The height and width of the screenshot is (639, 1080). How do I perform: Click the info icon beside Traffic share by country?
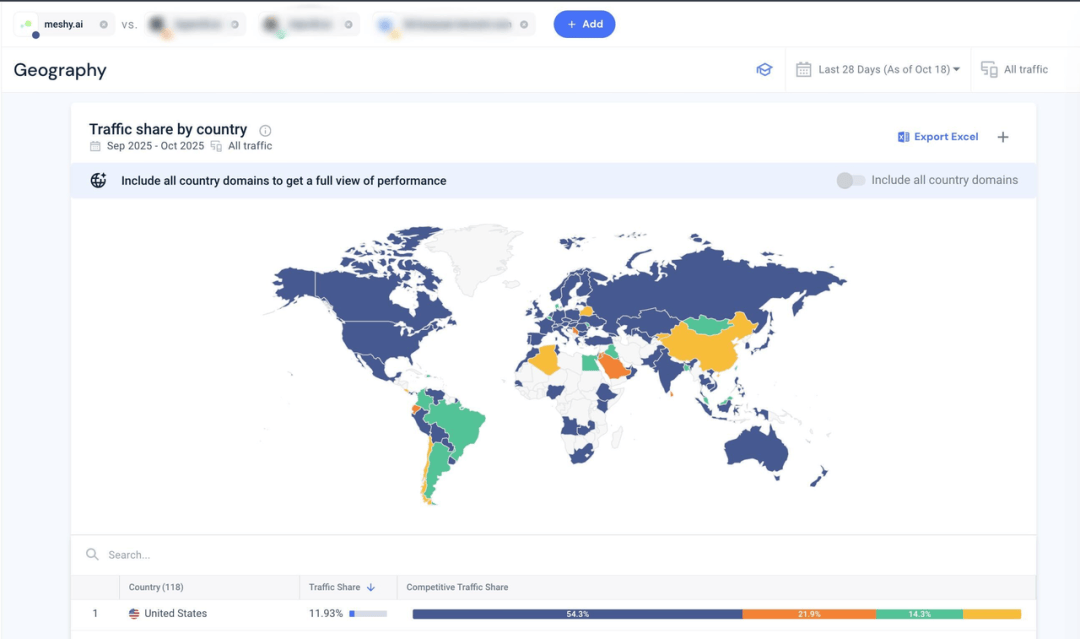[265, 130]
